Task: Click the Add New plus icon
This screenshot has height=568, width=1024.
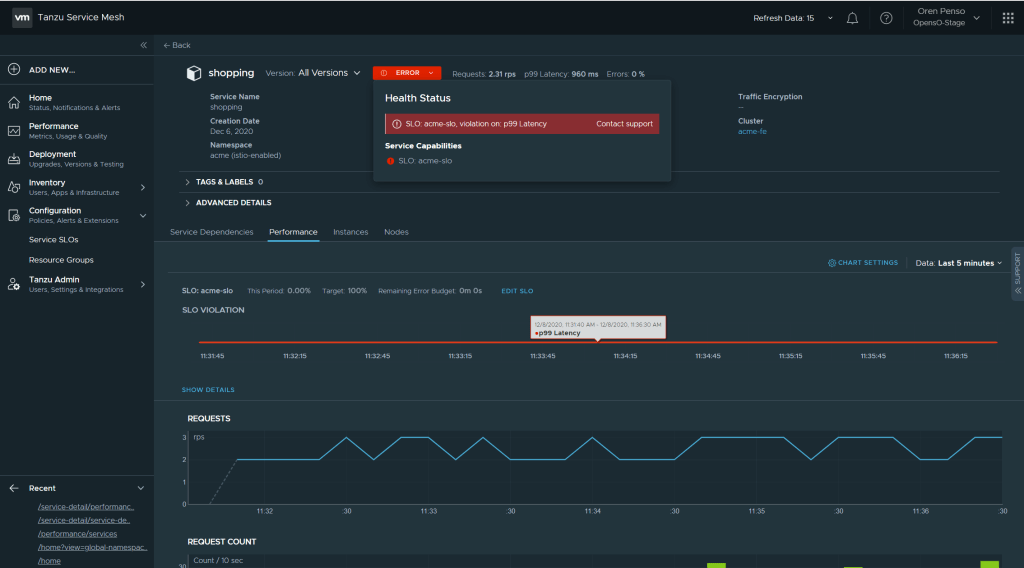Action: (x=14, y=70)
